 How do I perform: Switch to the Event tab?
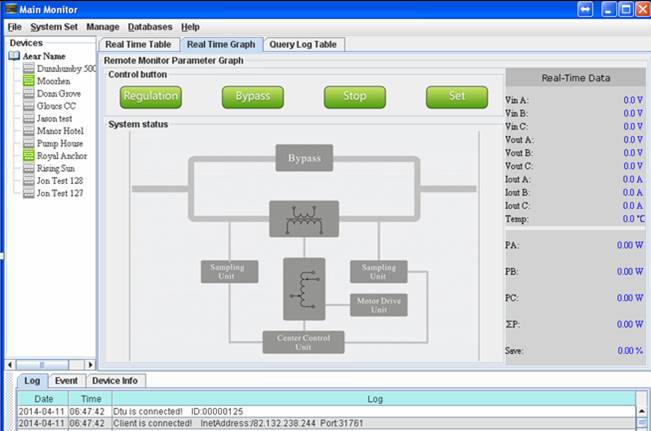[x=66, y=381]
